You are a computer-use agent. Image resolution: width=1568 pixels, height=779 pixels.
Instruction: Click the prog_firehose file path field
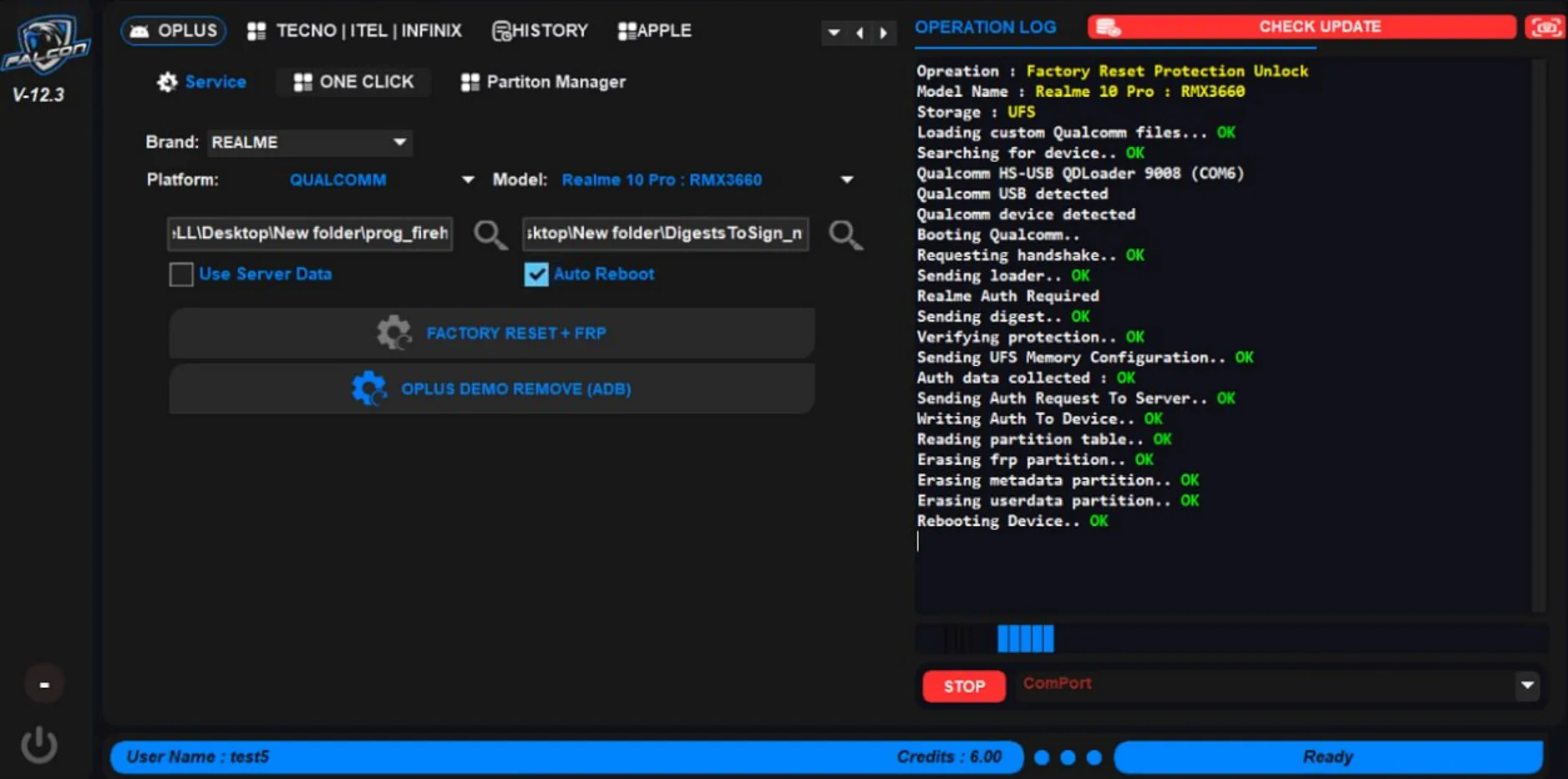(310, 234)
